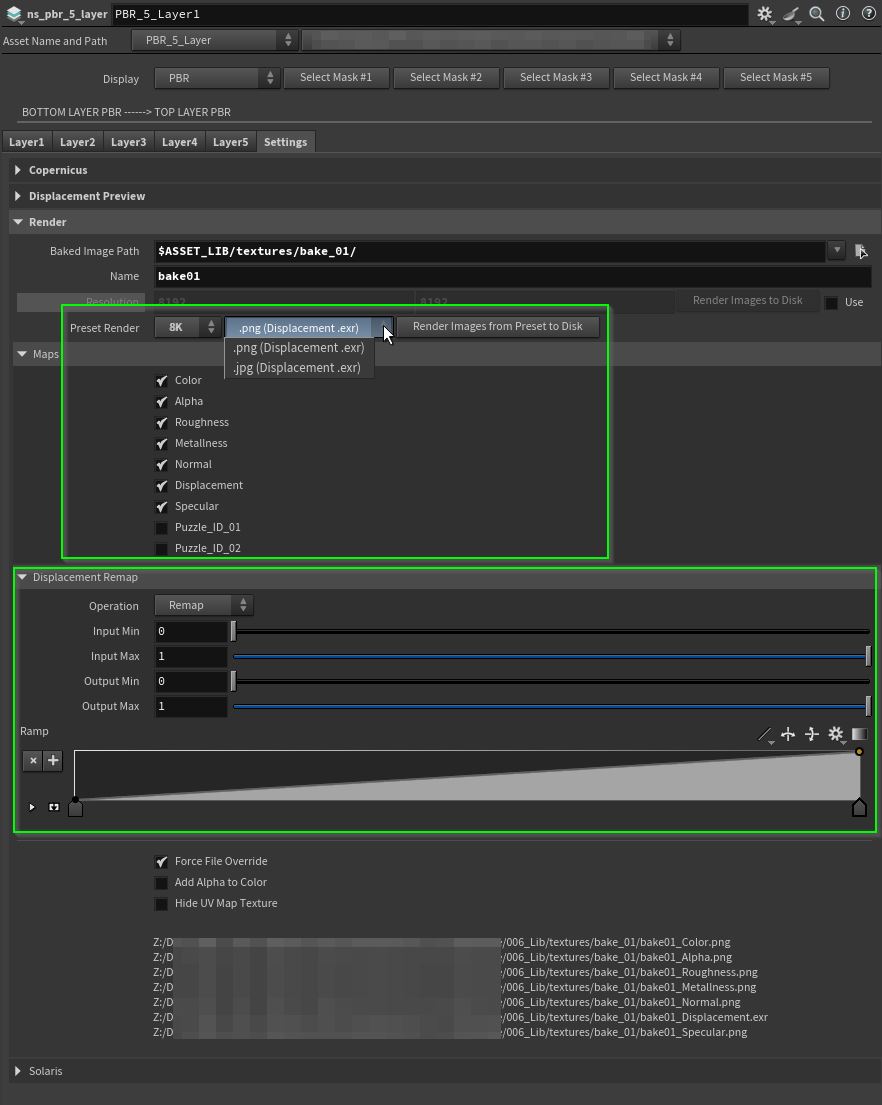Click the Select Mask #3 button
Screen dimensions: 882x1105
click(x=556, y=77)
